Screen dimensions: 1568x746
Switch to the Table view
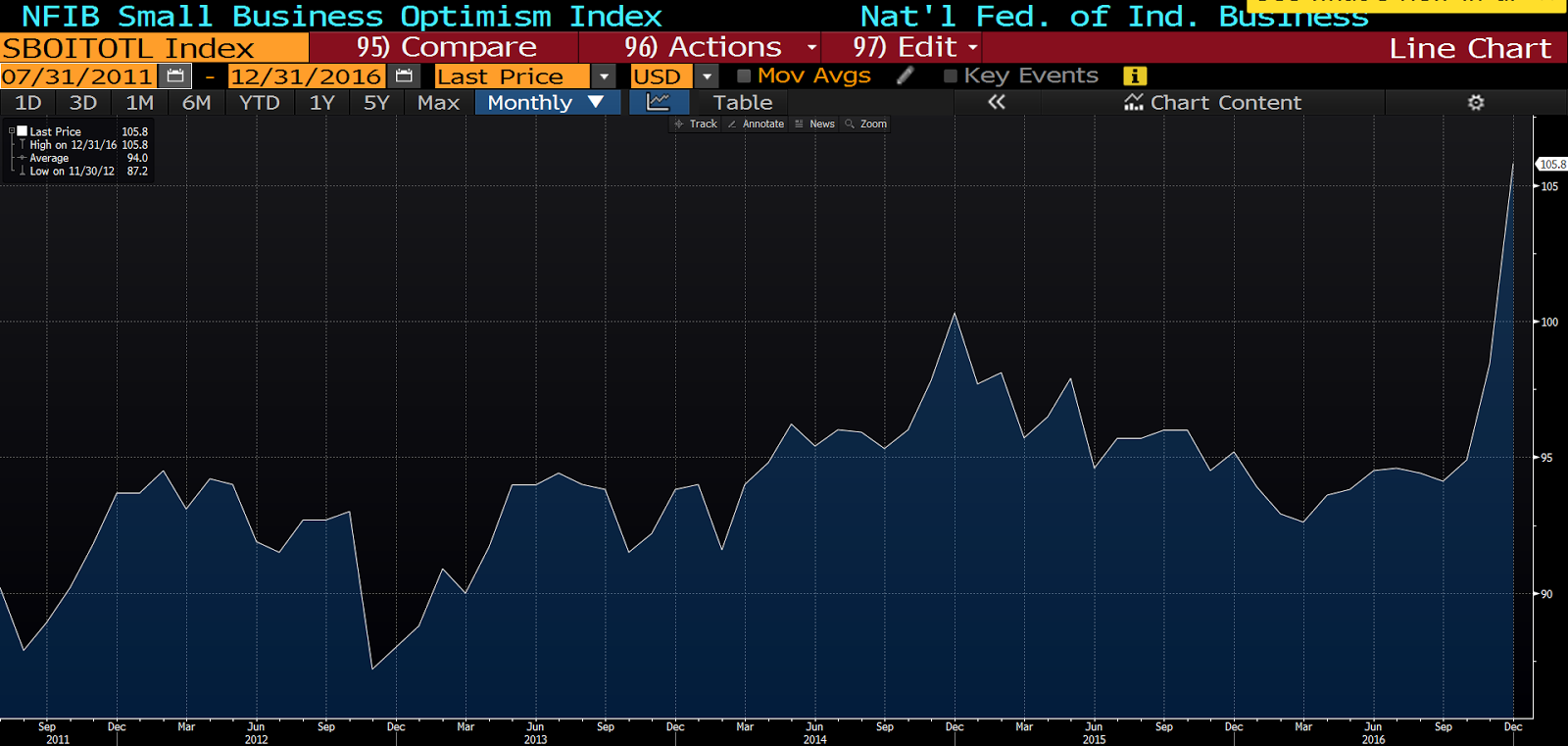point(743,102)
